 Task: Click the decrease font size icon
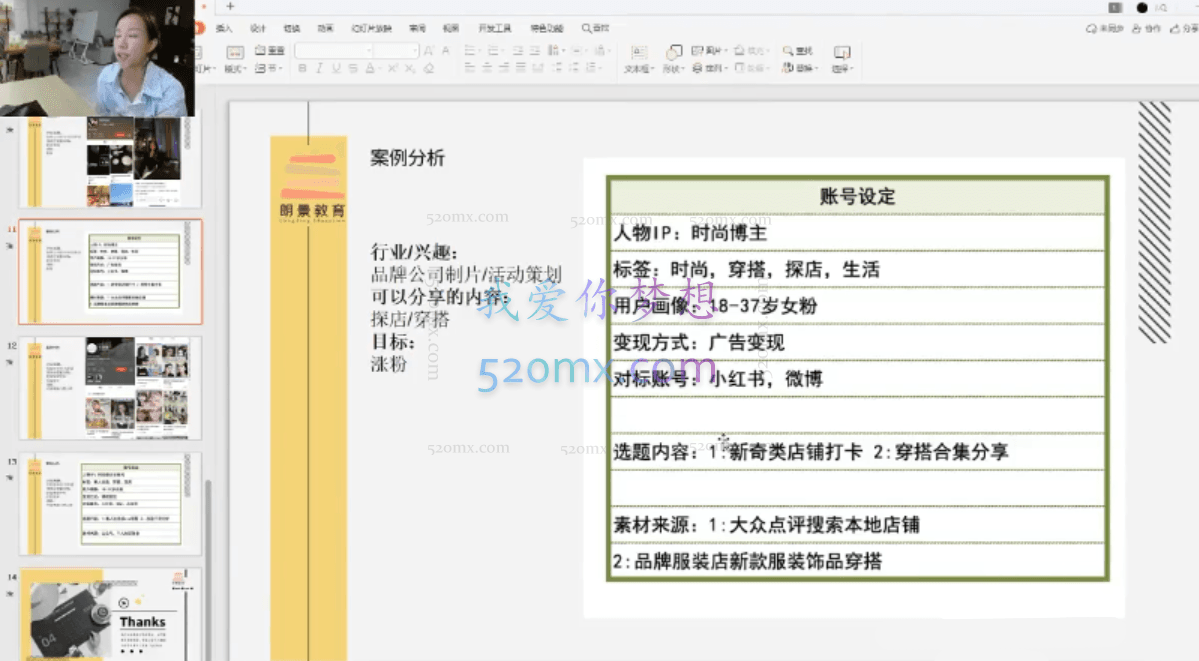pos(445,51)
